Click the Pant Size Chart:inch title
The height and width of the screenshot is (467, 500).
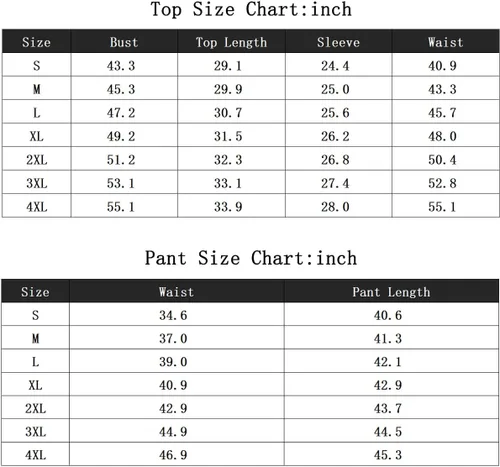click(x=251, y=258)
